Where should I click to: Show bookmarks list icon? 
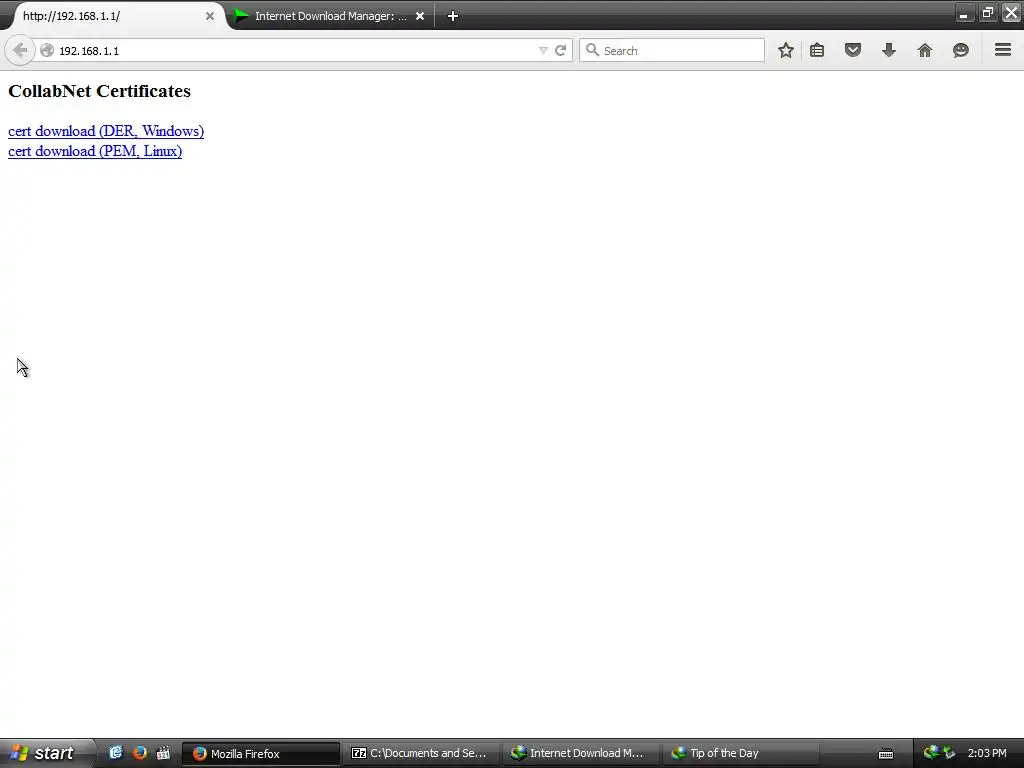click(x=817, y=50)
